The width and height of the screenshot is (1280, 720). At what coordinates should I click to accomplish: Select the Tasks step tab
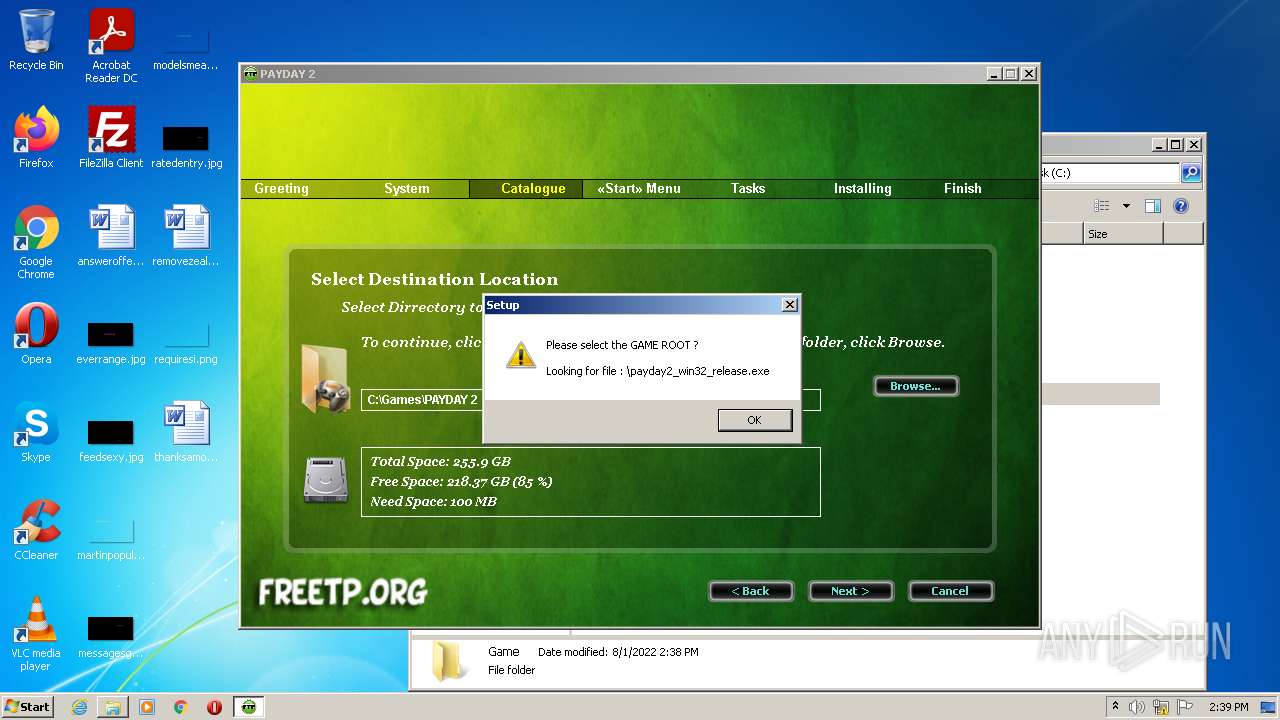coord(748,188)
